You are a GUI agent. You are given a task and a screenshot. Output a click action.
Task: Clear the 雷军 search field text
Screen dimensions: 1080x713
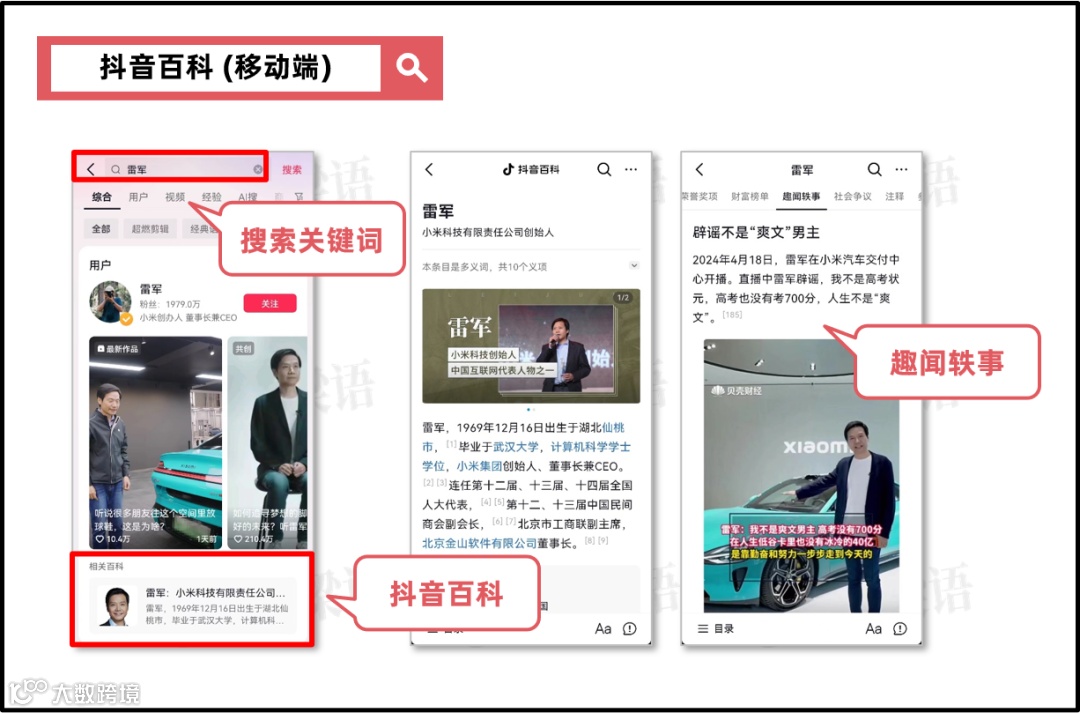(258, 169)
